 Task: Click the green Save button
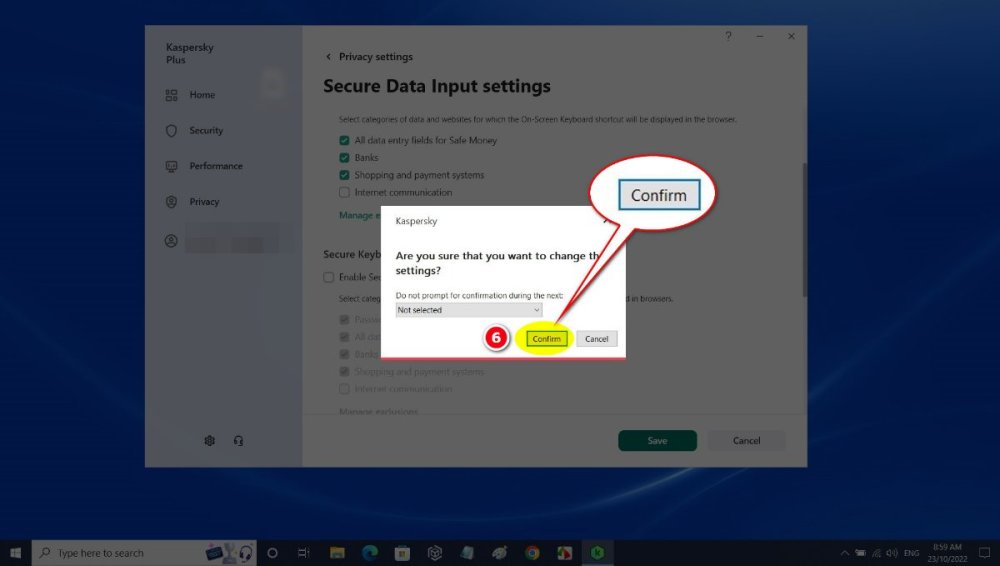pyautogui.click(x=657, y=440)
